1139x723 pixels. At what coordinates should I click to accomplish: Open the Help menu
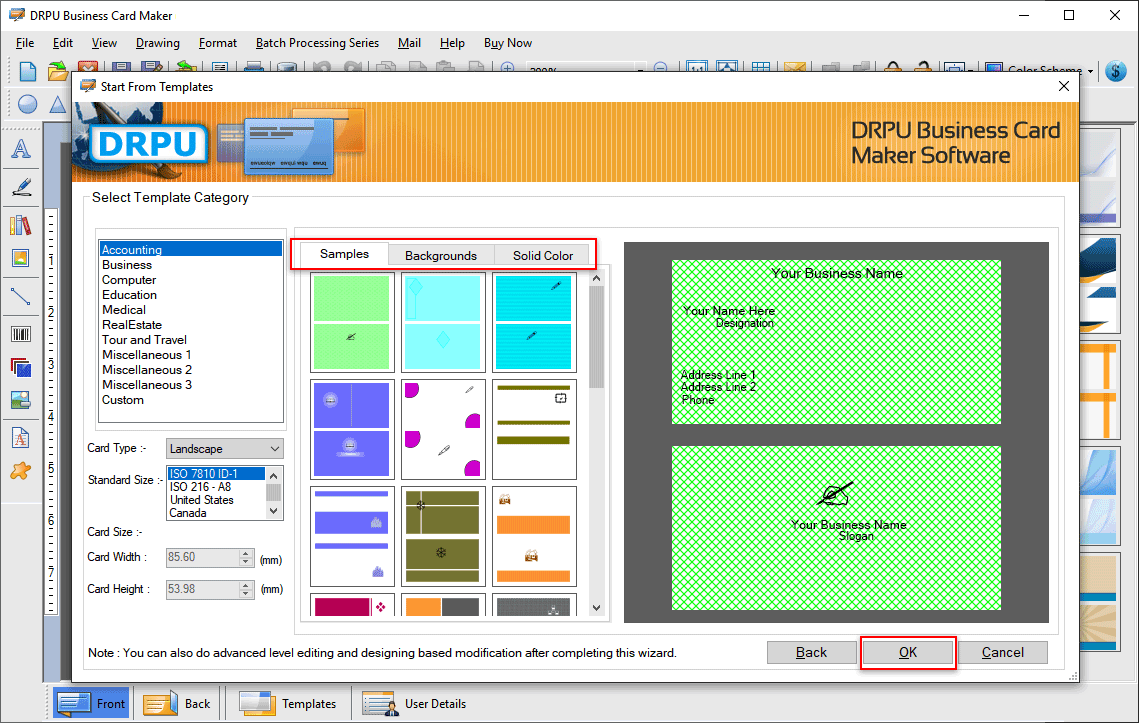point(452,43)
